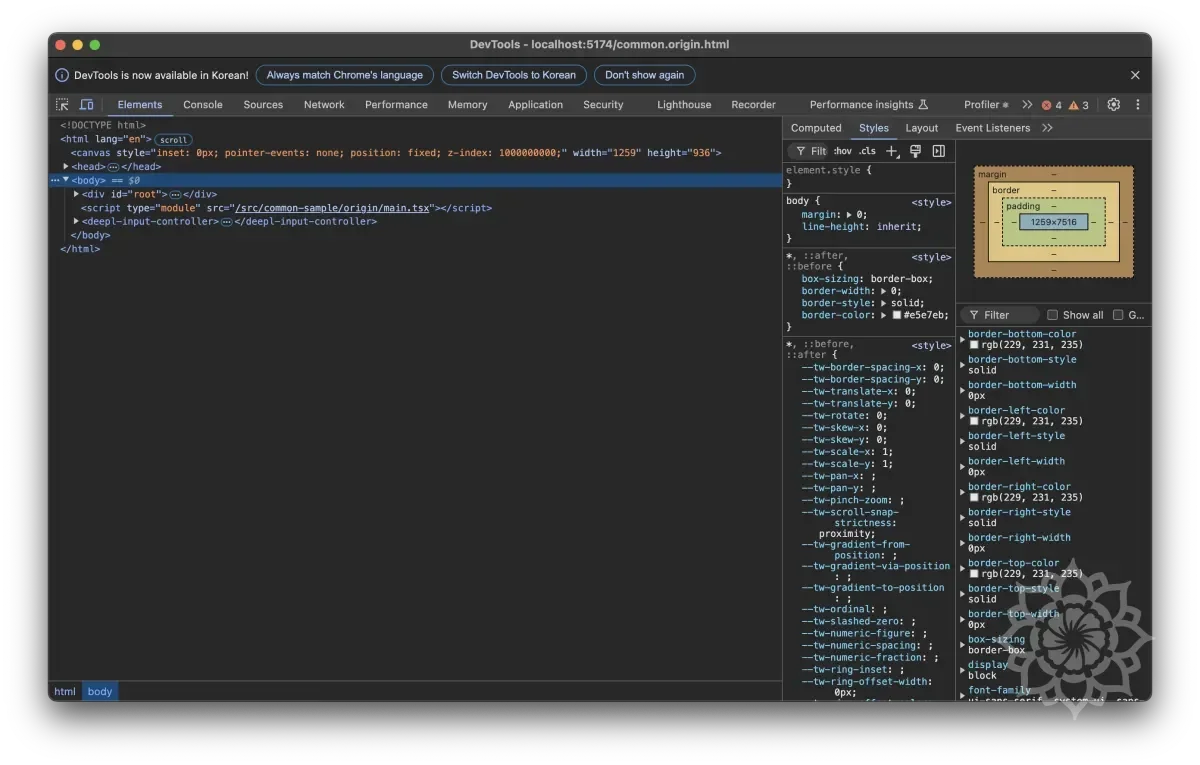This screenshot has width=1200, height=765.
Task: Switch to the Console tab
Action: click(x=203, y=105)
